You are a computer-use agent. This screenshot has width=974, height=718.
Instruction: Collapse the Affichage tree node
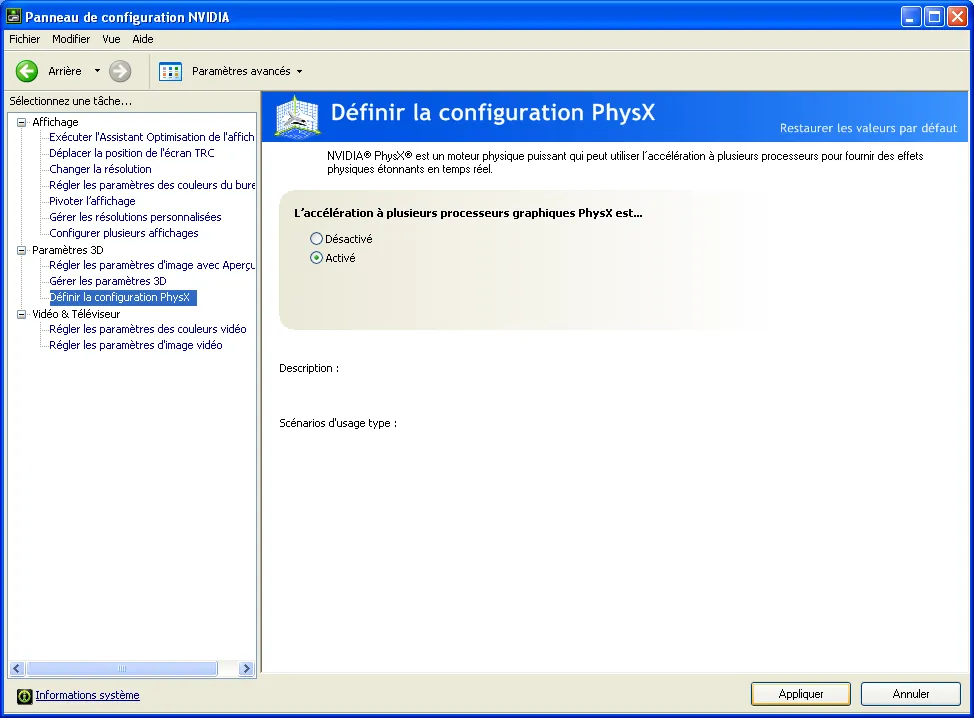point(22,122)
